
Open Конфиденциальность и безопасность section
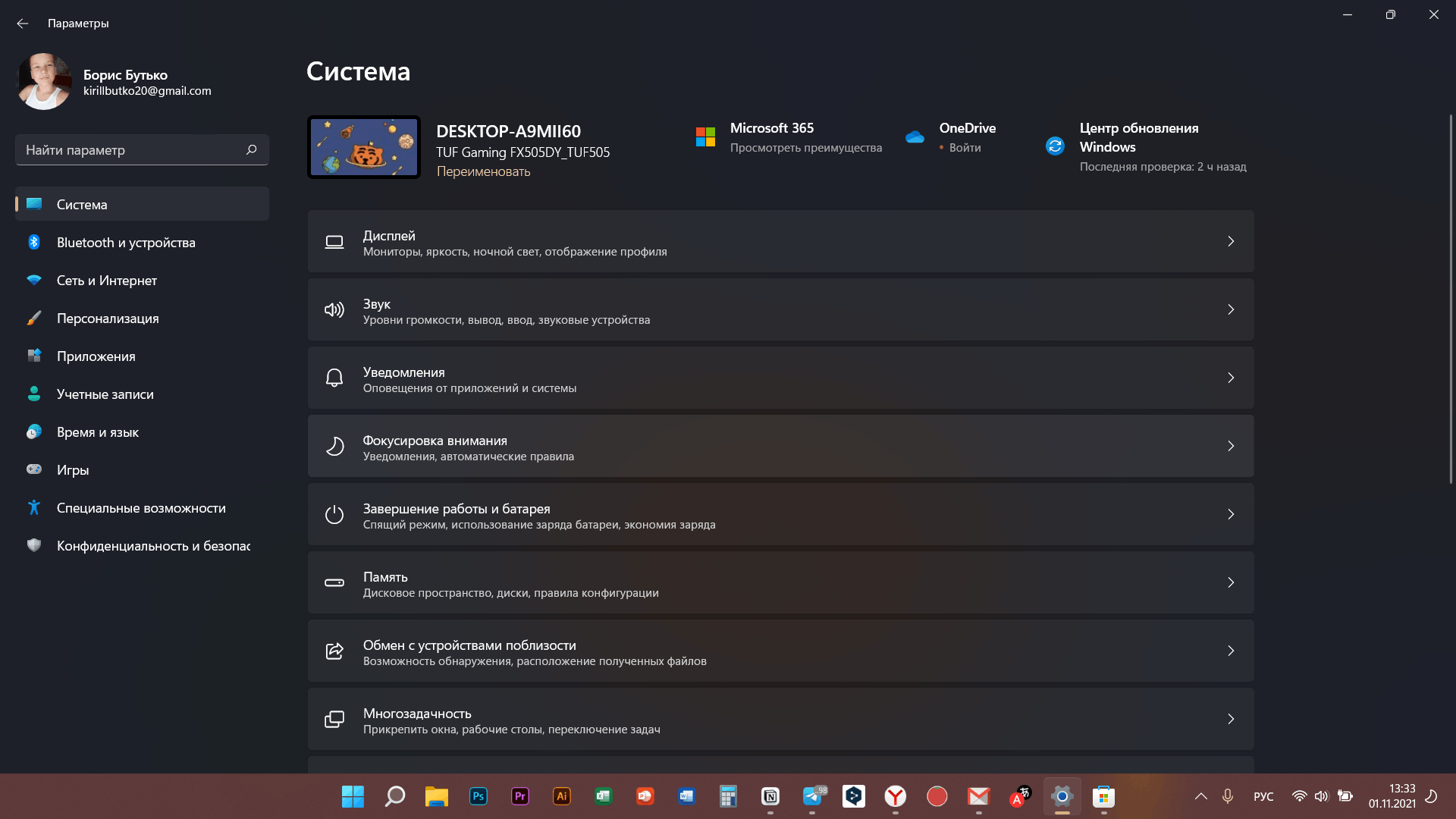(x=142, y=545)
